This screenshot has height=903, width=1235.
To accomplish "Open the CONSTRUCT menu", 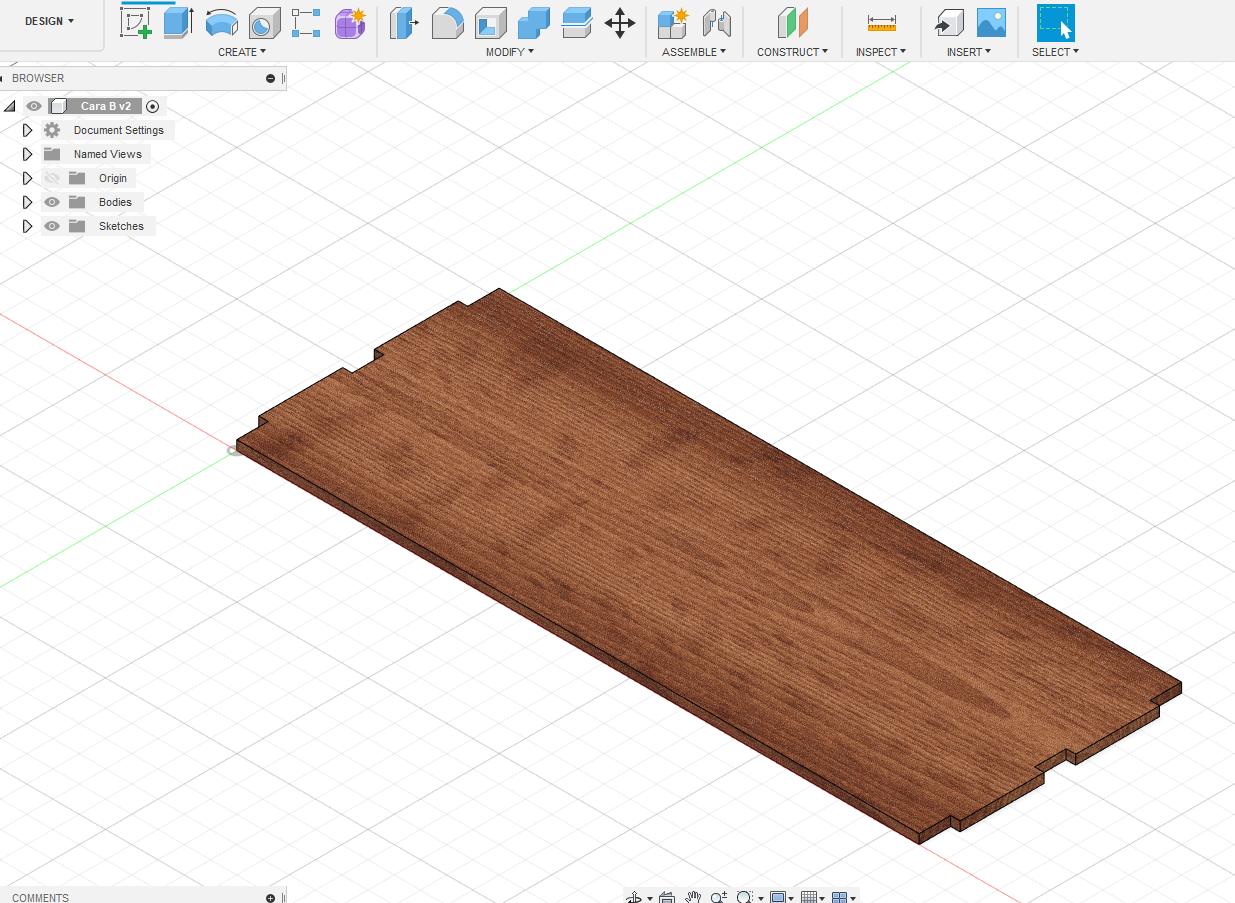I will pyautogui.click(x=792, y=52).
